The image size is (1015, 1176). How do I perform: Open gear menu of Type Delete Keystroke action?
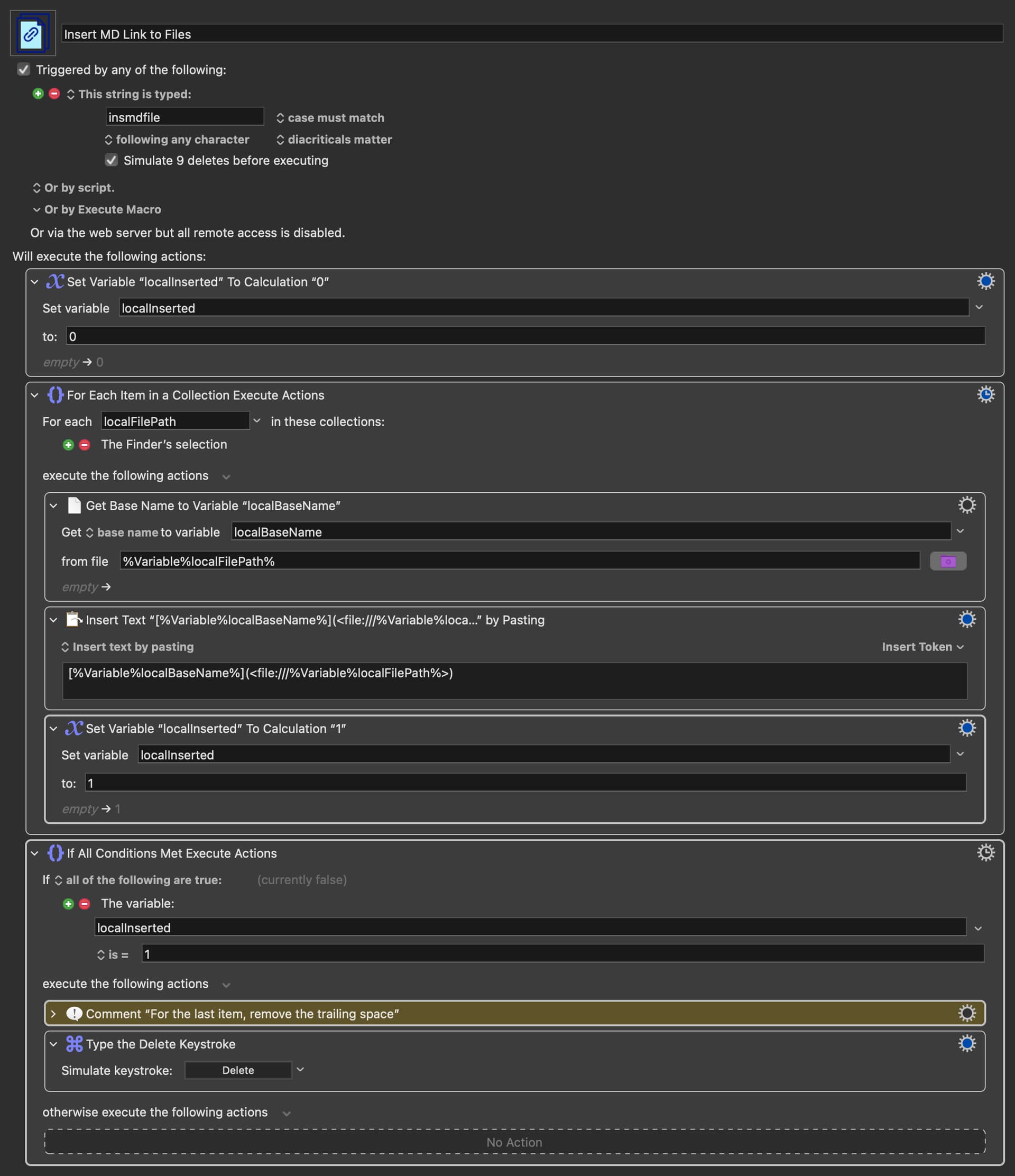[967, 1043]
